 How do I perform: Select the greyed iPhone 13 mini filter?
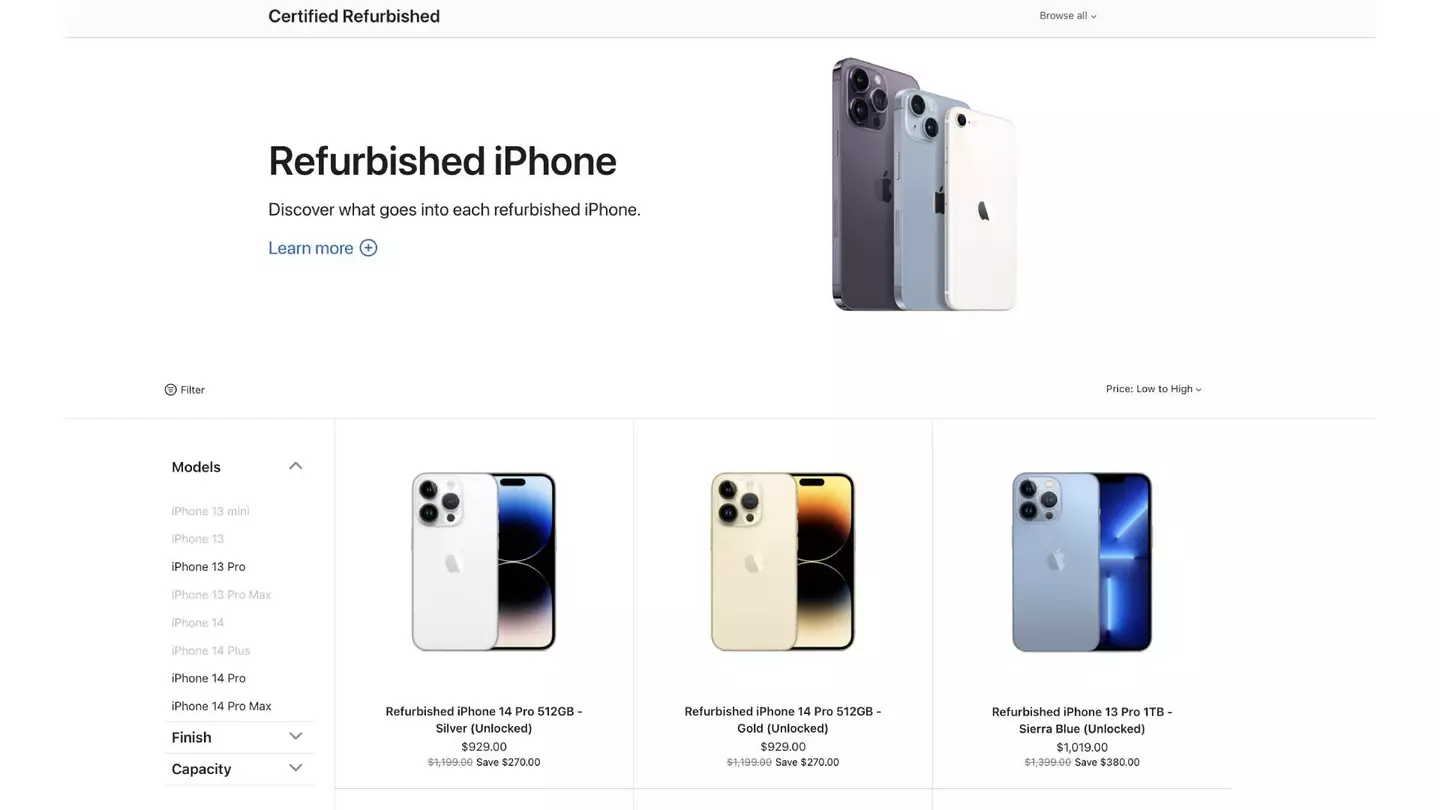(x=210, y=511)
